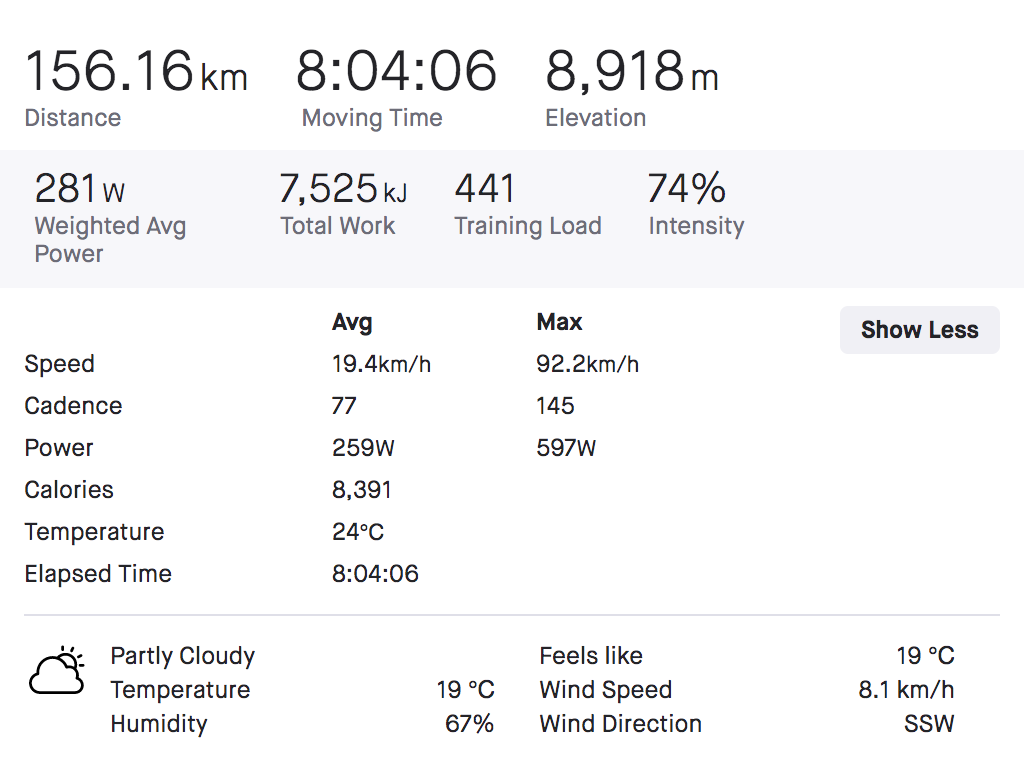Click the 281 W weighted power value
1024x762 pixels.
pyautogui.click(x=80, y=189)
